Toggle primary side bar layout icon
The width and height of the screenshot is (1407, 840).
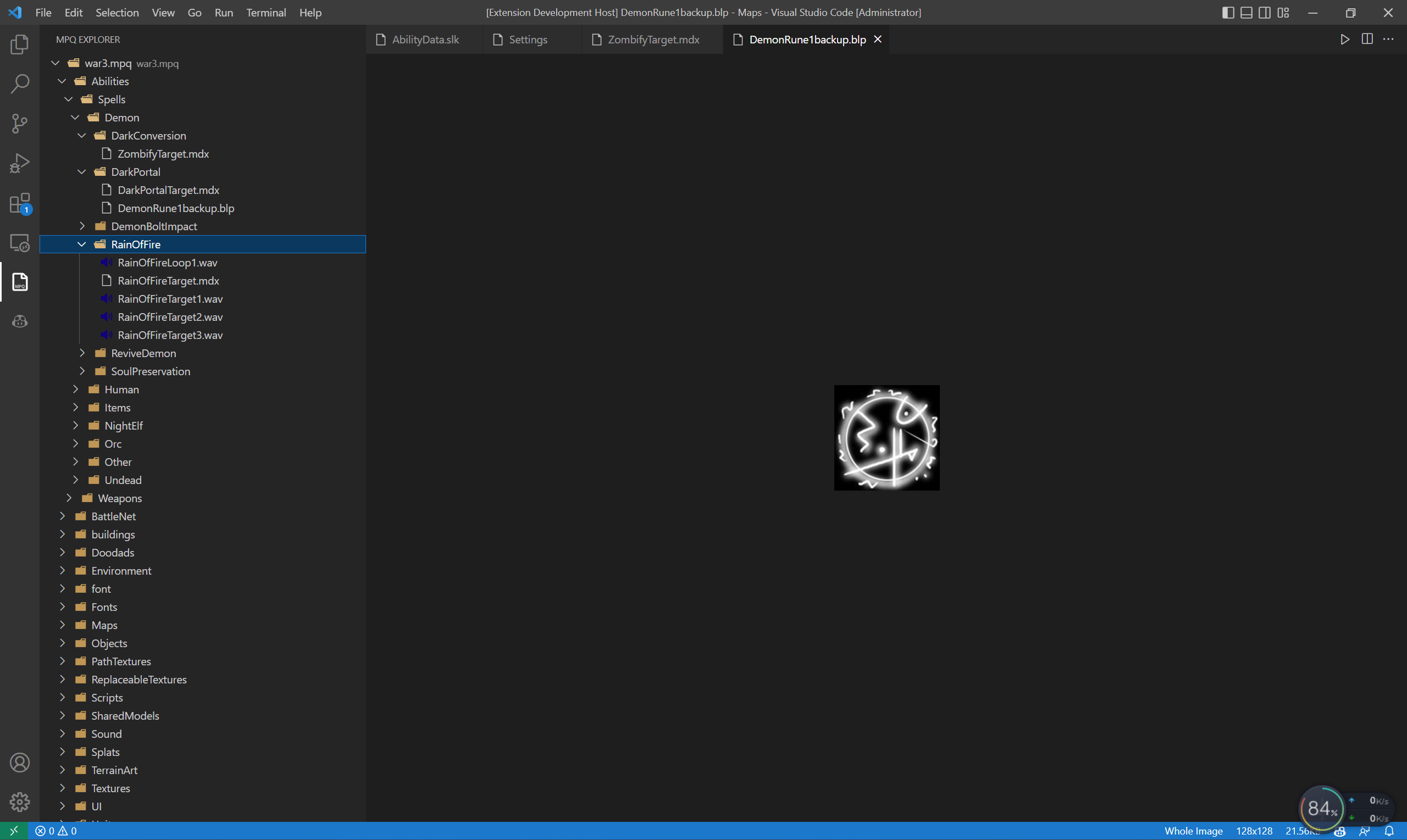pyautogui.click(x=1228, y=13)
